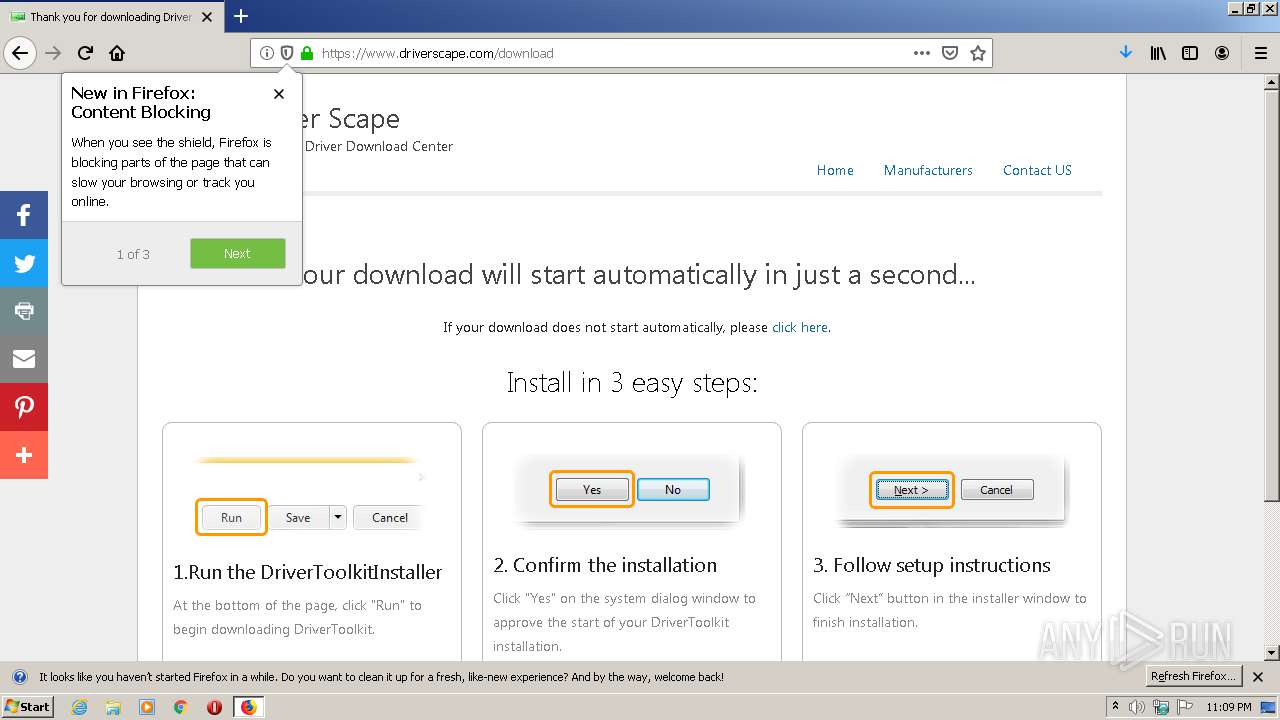1280x720 pixels.
Task: Click the 'Install in 3 easy steps:' heading
Action: (632, 383)
